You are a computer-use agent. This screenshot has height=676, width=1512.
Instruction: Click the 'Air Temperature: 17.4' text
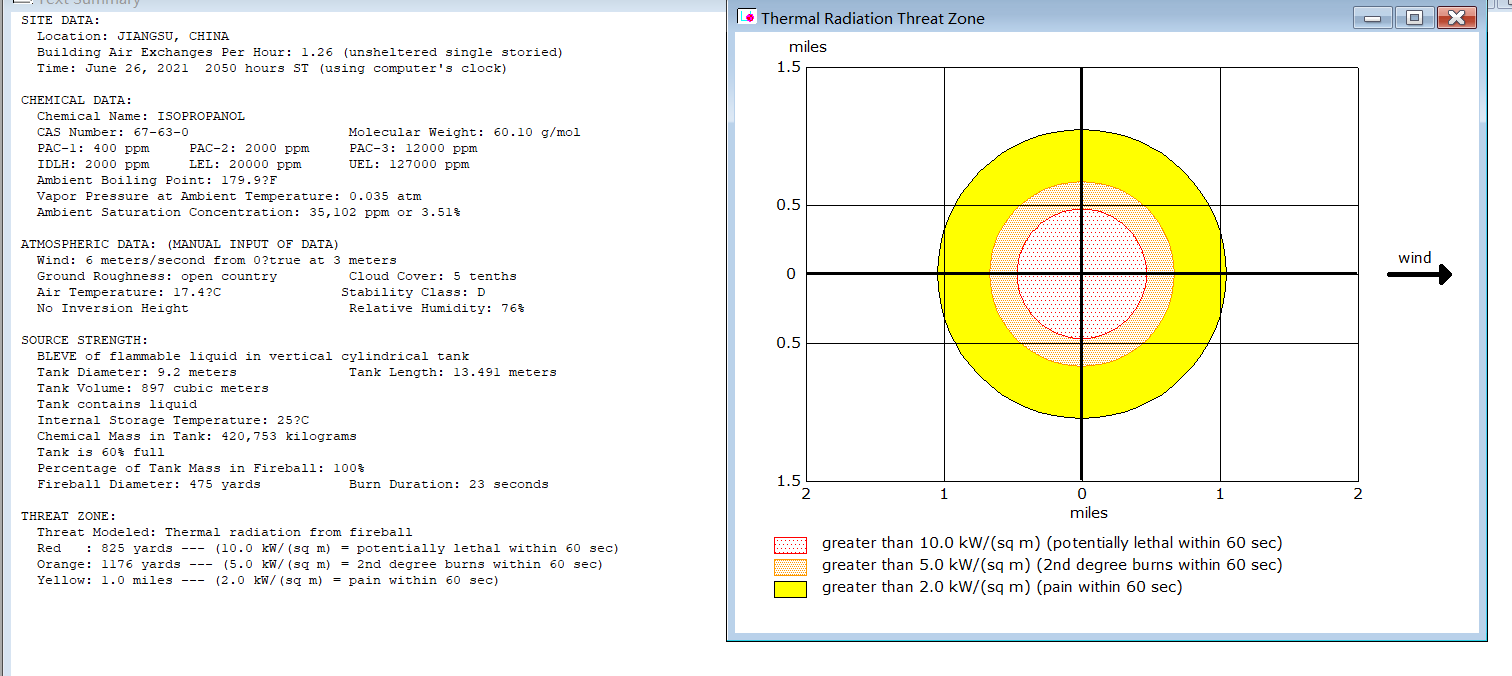pos(129,292)
